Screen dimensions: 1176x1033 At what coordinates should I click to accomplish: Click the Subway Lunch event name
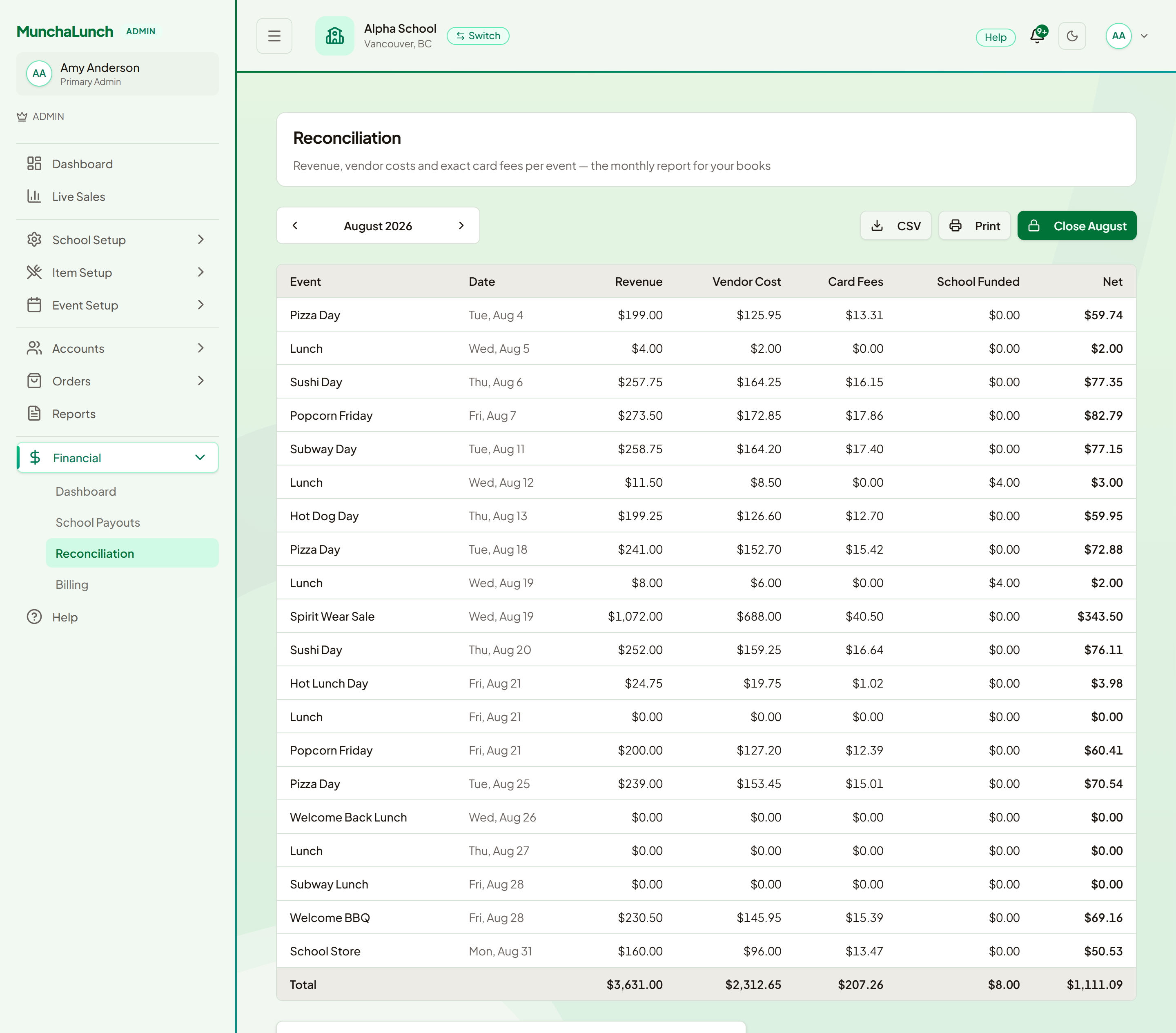point(329,885)
